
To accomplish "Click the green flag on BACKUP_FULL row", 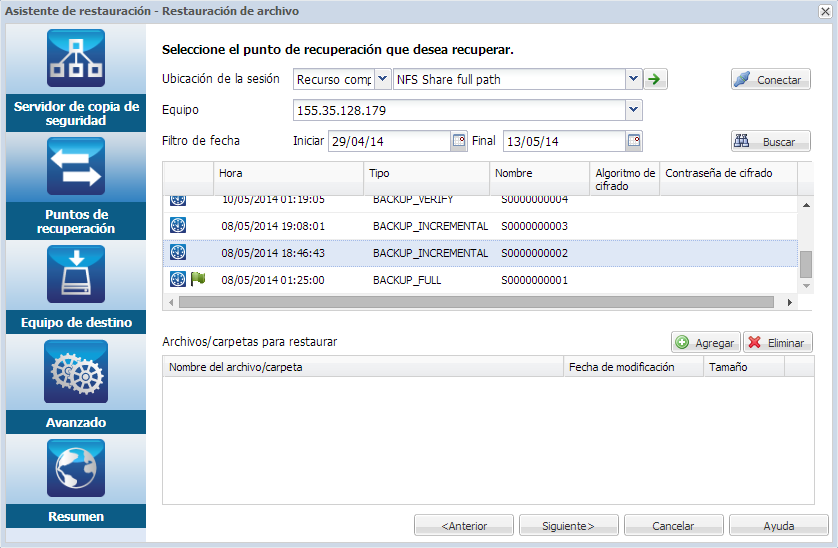I will 198,279.
